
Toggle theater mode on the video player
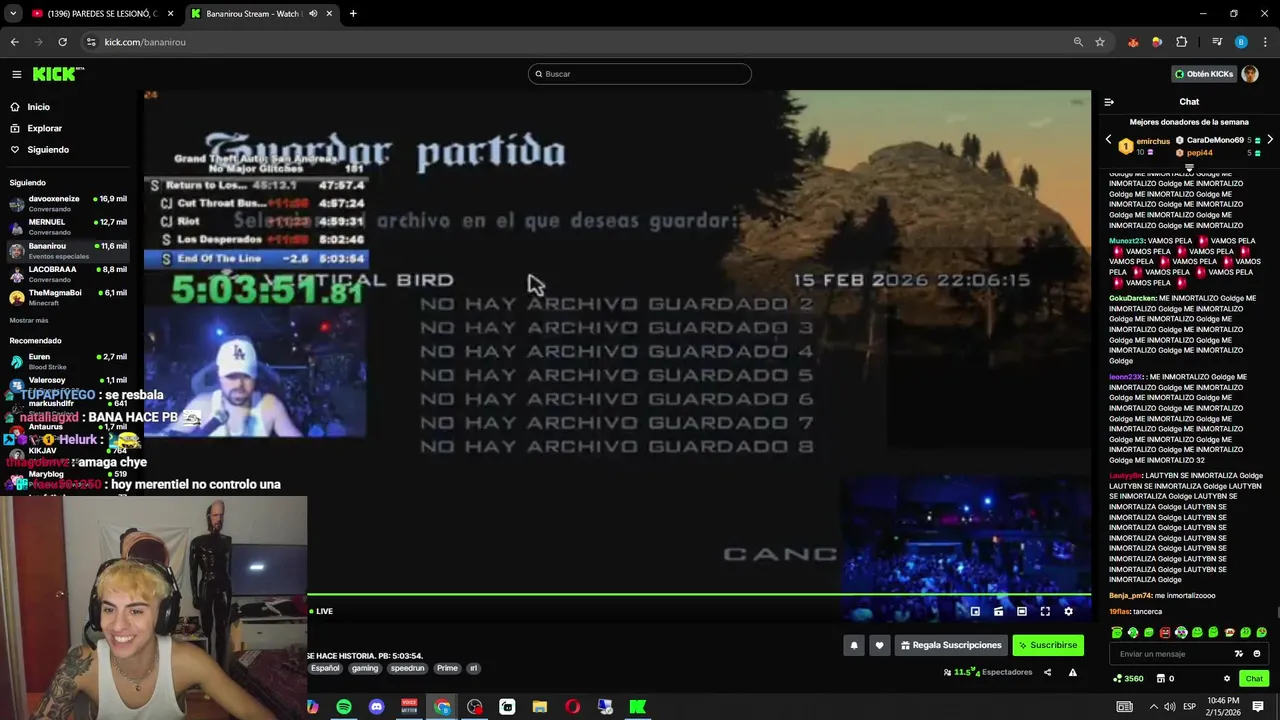pos(1021,611)
